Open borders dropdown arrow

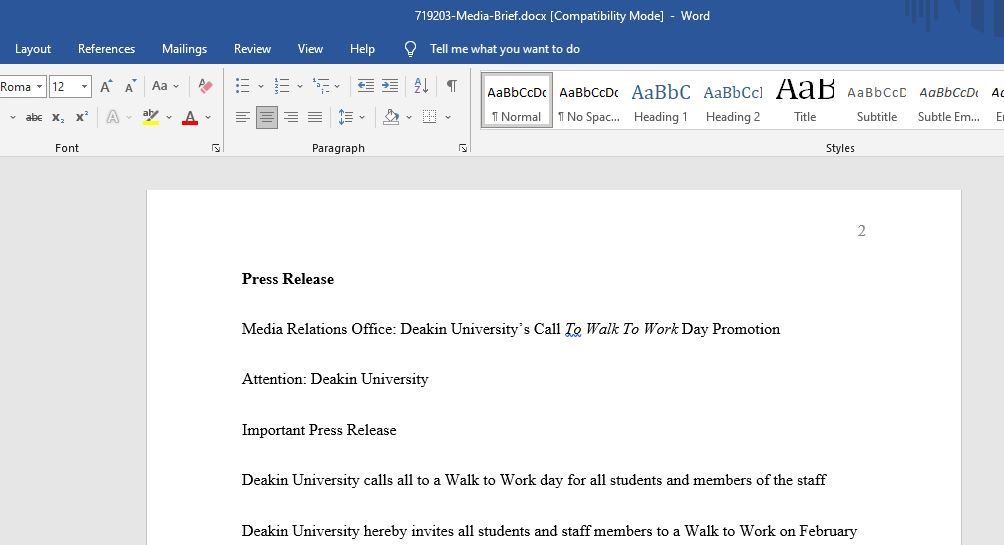tap(448, 117)
